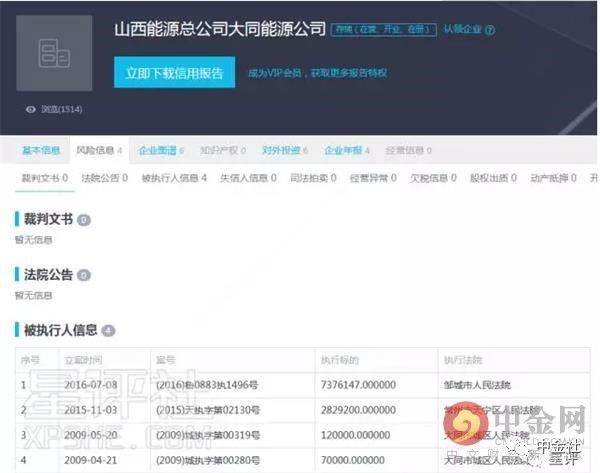Click the 立案时间 column header
This screenshot has height=473, width=600.
(x=83, y=360)
